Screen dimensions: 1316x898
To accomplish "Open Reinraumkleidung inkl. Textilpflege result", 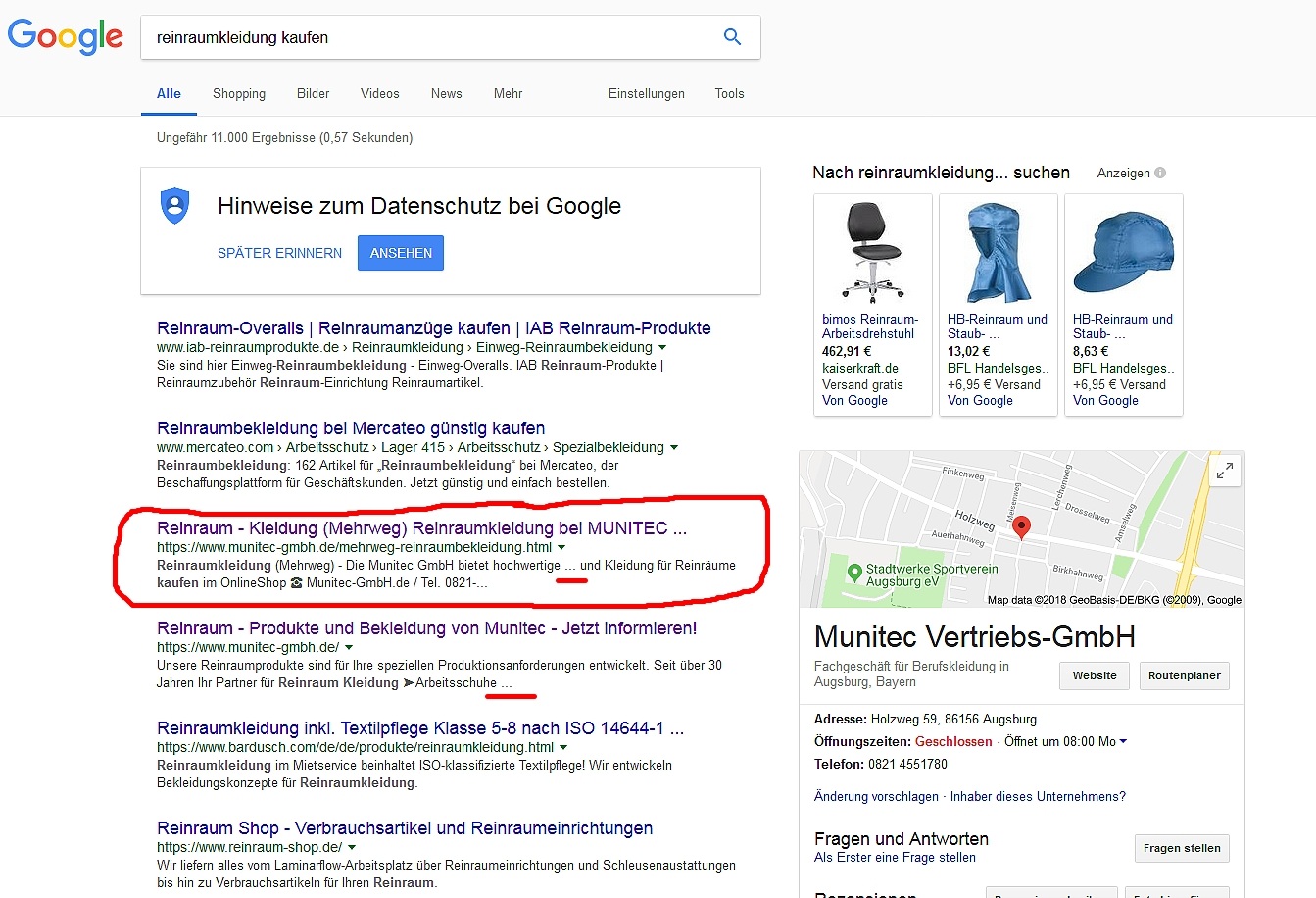I will coord(420,728).
